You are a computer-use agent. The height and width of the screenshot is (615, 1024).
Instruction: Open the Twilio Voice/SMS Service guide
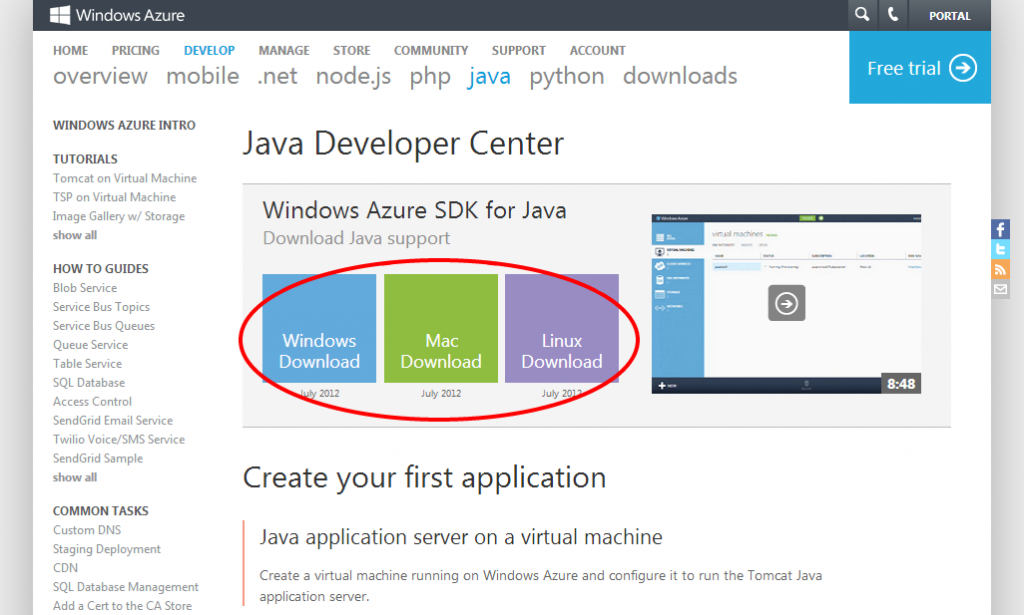(119, 439)
